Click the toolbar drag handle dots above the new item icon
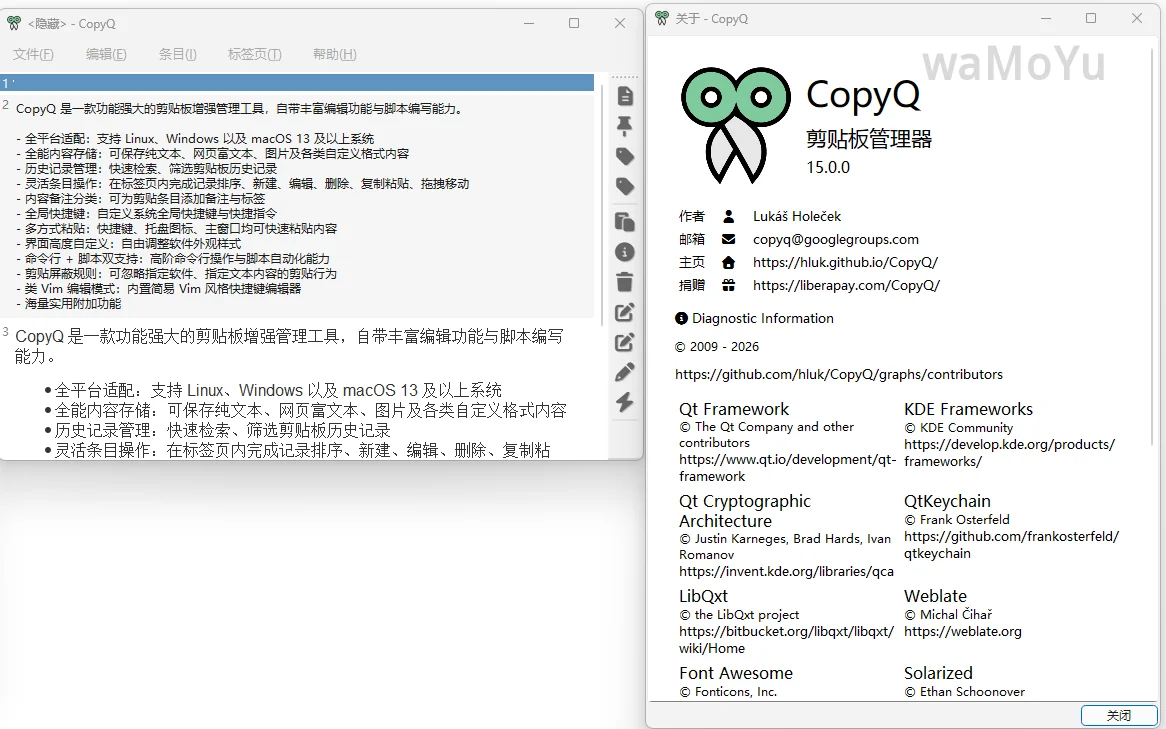1166x729 pixels. click(x=625, y=77)
